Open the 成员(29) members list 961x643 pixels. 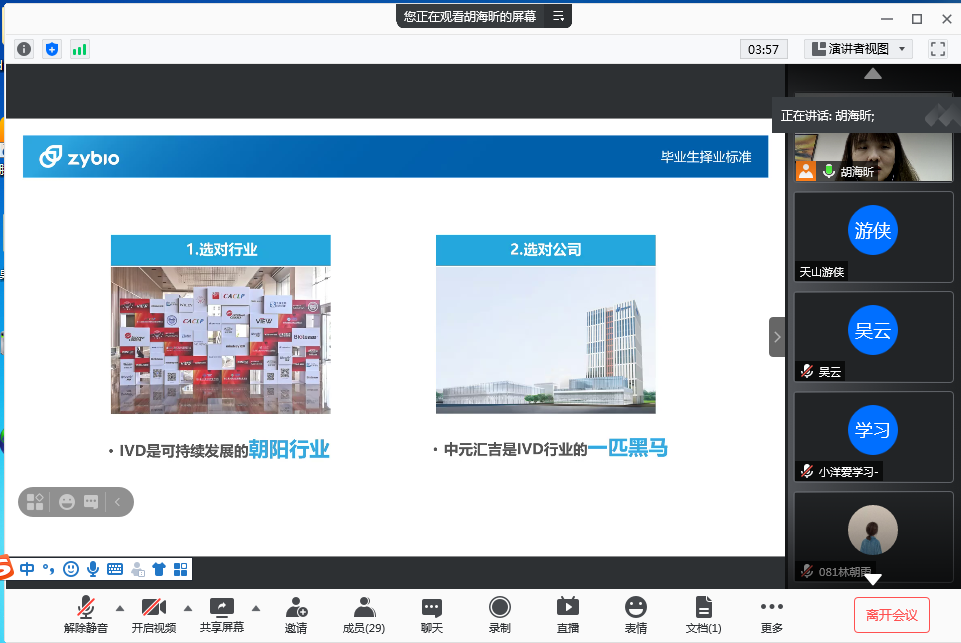coord(364,615)
